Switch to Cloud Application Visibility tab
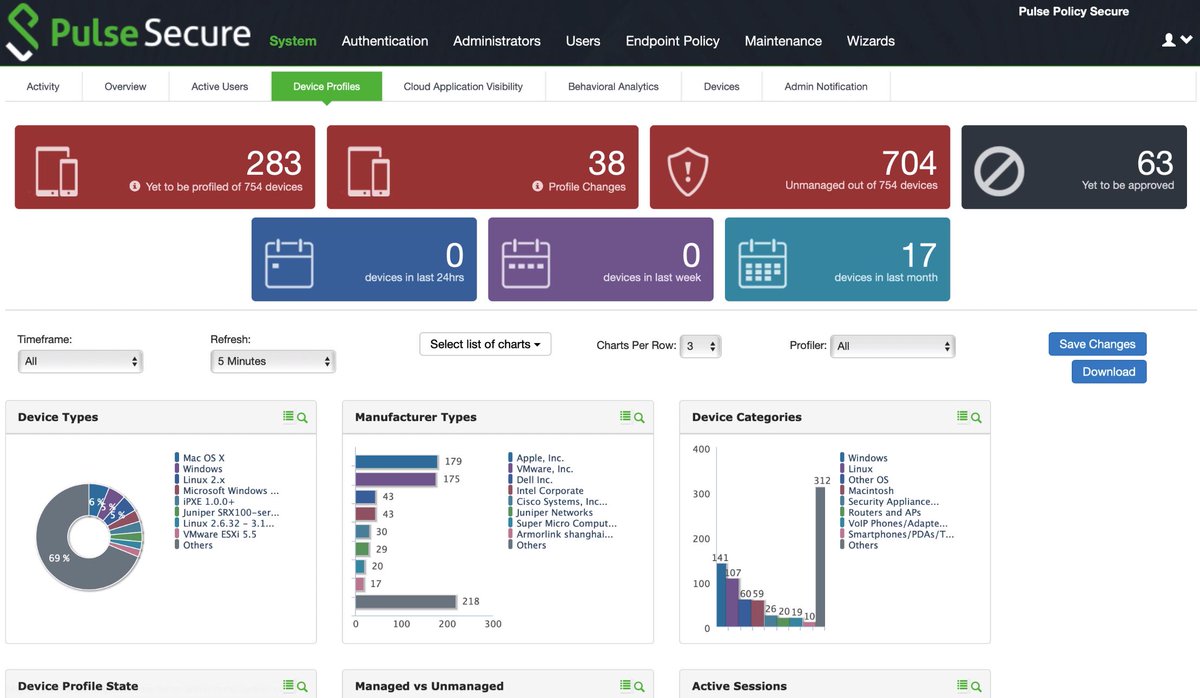The image size is (1200, 698). pos(463,86)
